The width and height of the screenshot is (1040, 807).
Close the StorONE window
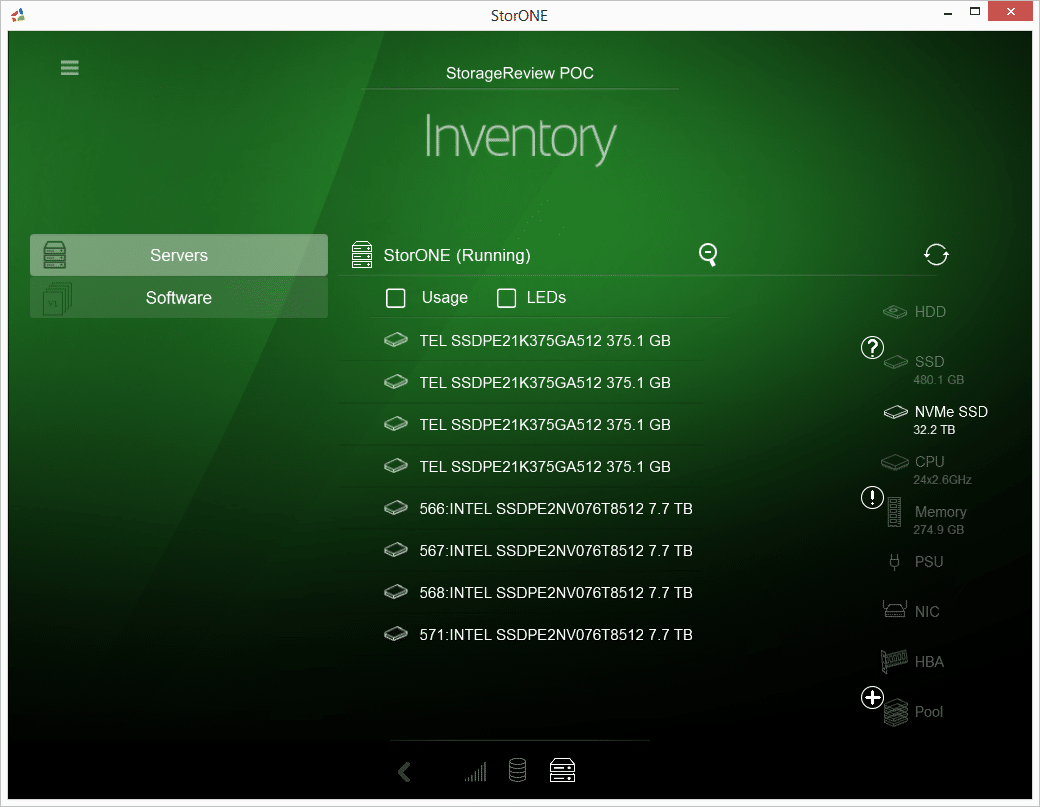coord(1010,11)
